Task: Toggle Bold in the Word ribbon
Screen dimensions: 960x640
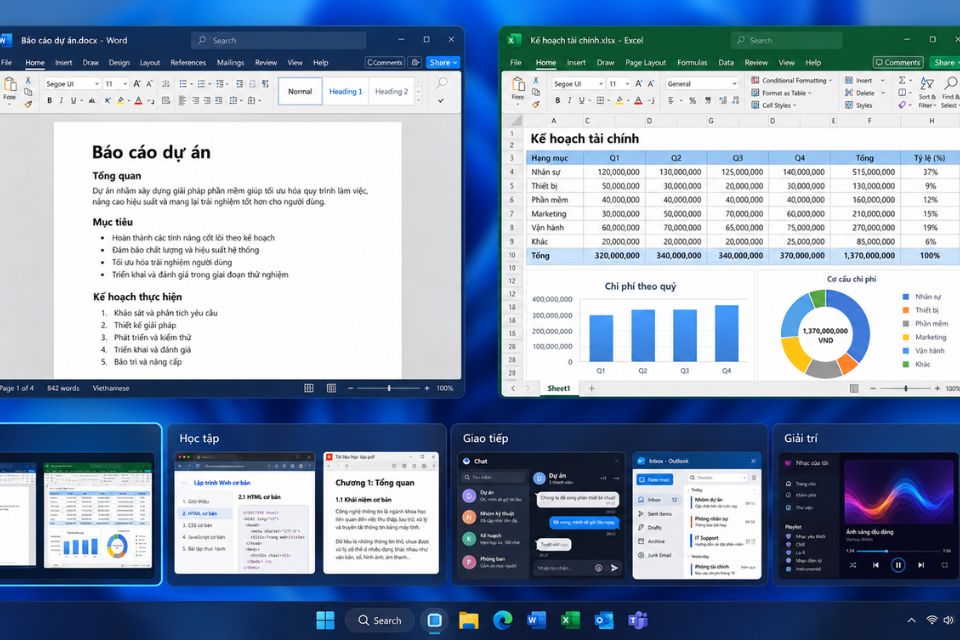Action: [50, 100]
